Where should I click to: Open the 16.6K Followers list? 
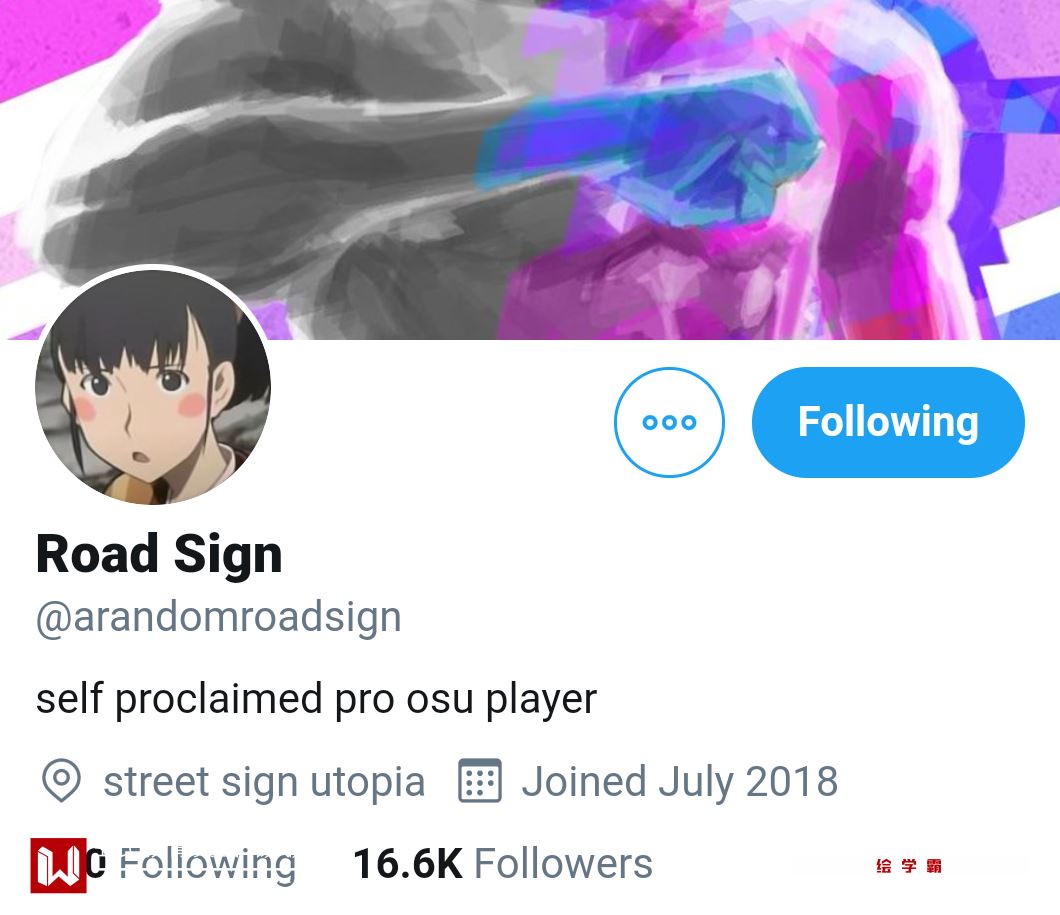[503, 864]
